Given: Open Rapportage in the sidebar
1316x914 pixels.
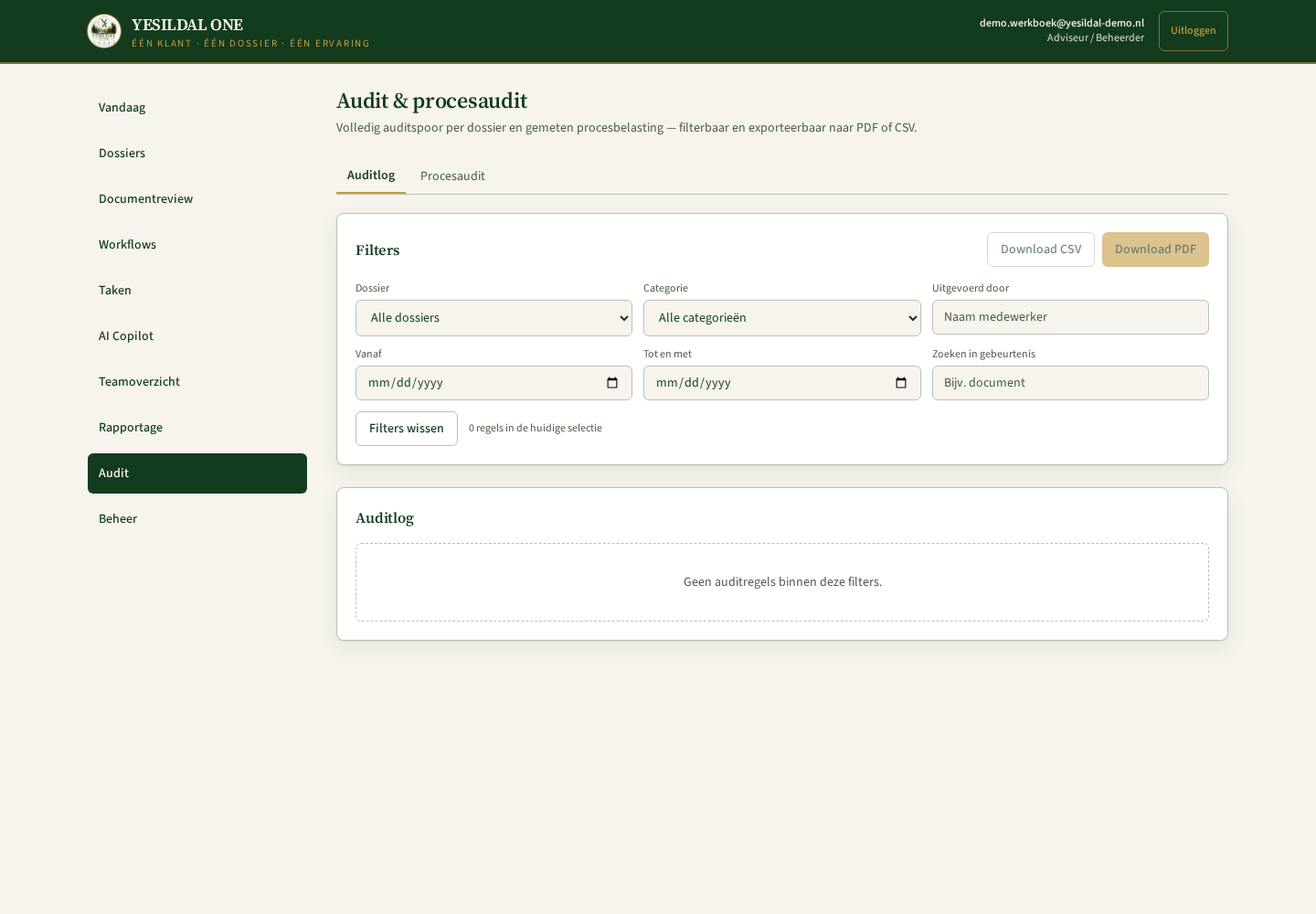Looking at the screenshot, I should click(x=197, y=428).
